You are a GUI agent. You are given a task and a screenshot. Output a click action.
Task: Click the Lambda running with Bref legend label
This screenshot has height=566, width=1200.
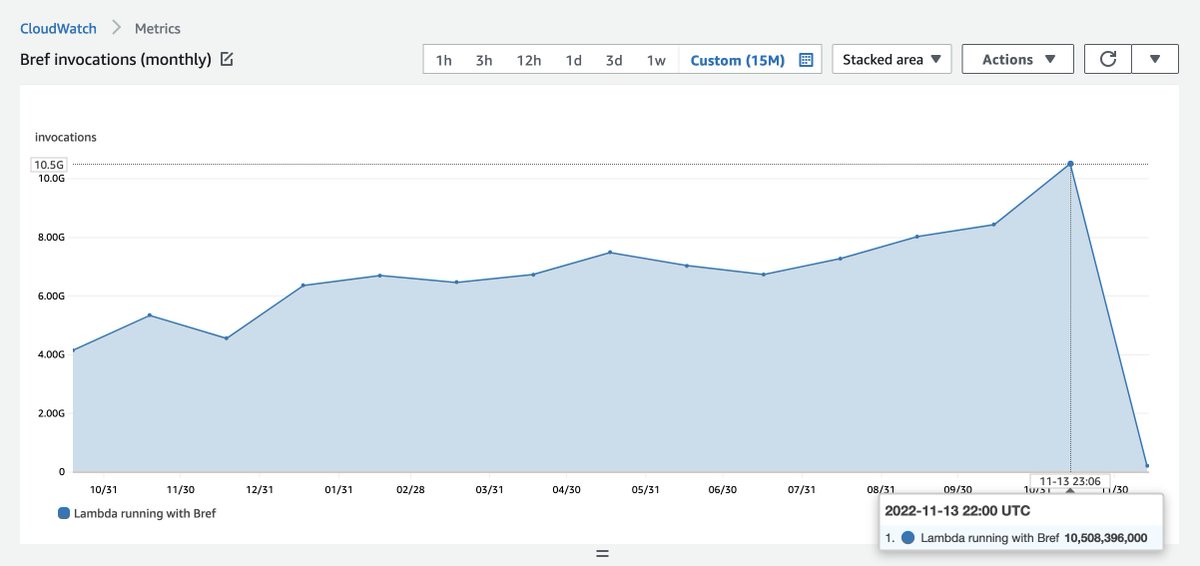[145, 513]
